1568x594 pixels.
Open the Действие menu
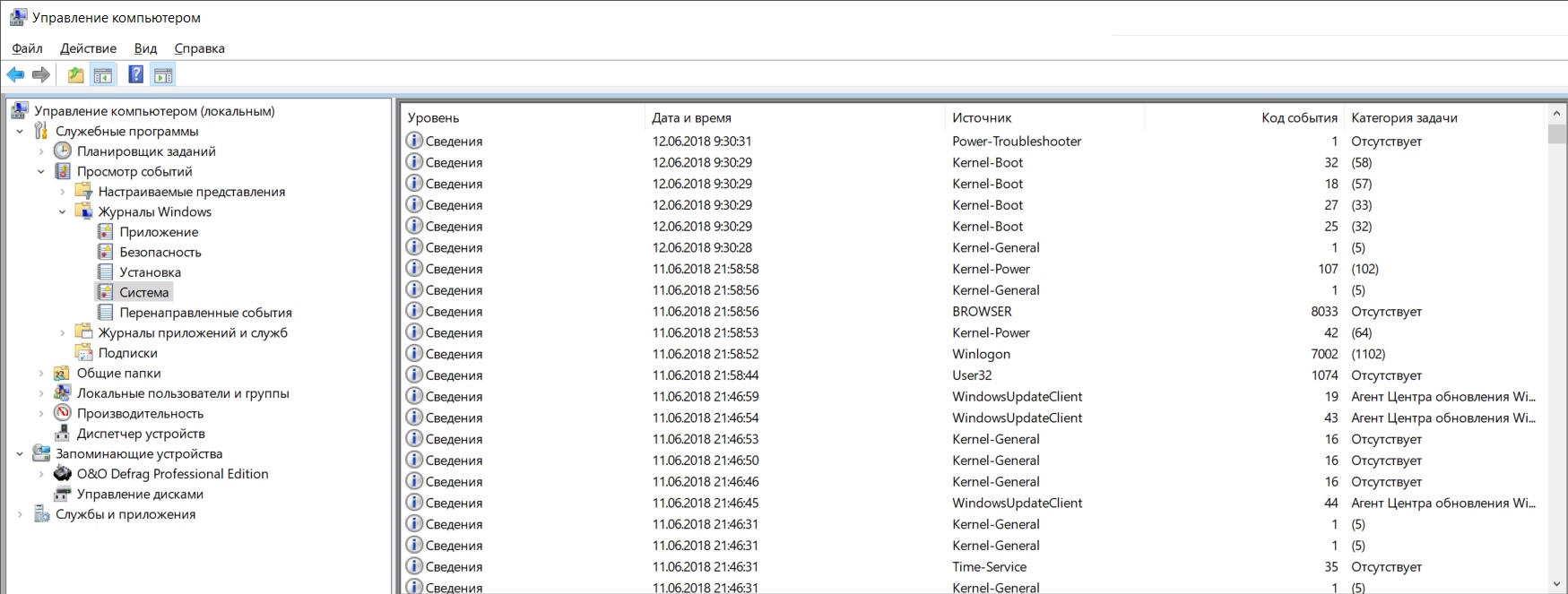pos(88,48)
